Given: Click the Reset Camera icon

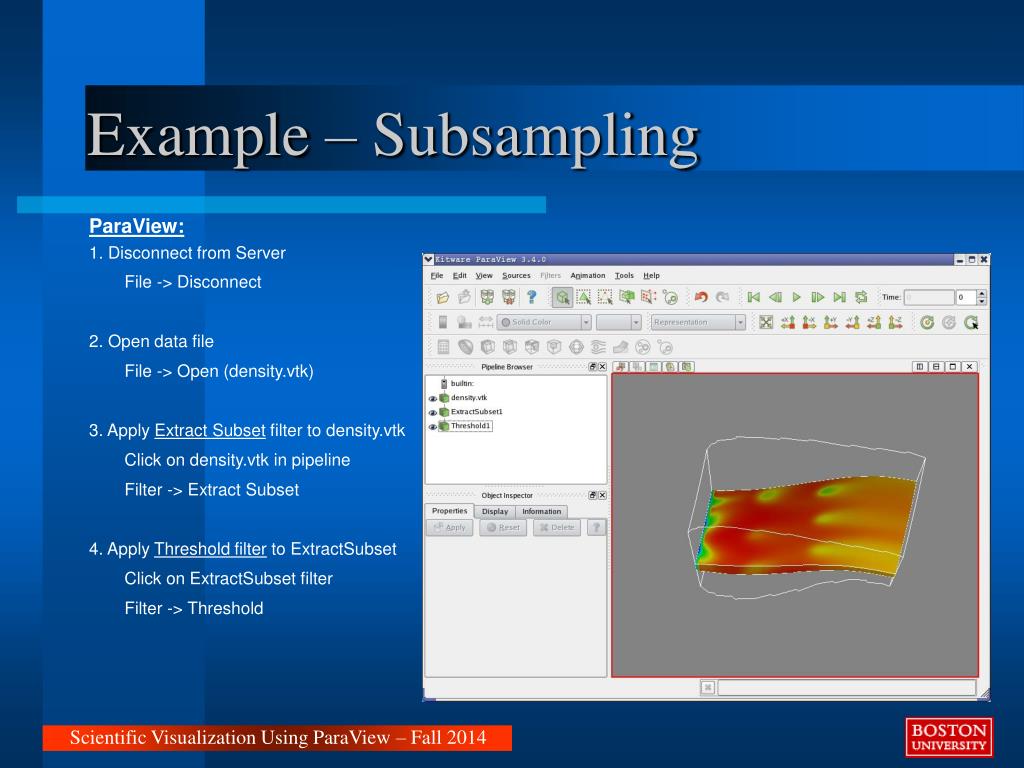Looking at the screenshot, I should point(766,322).
